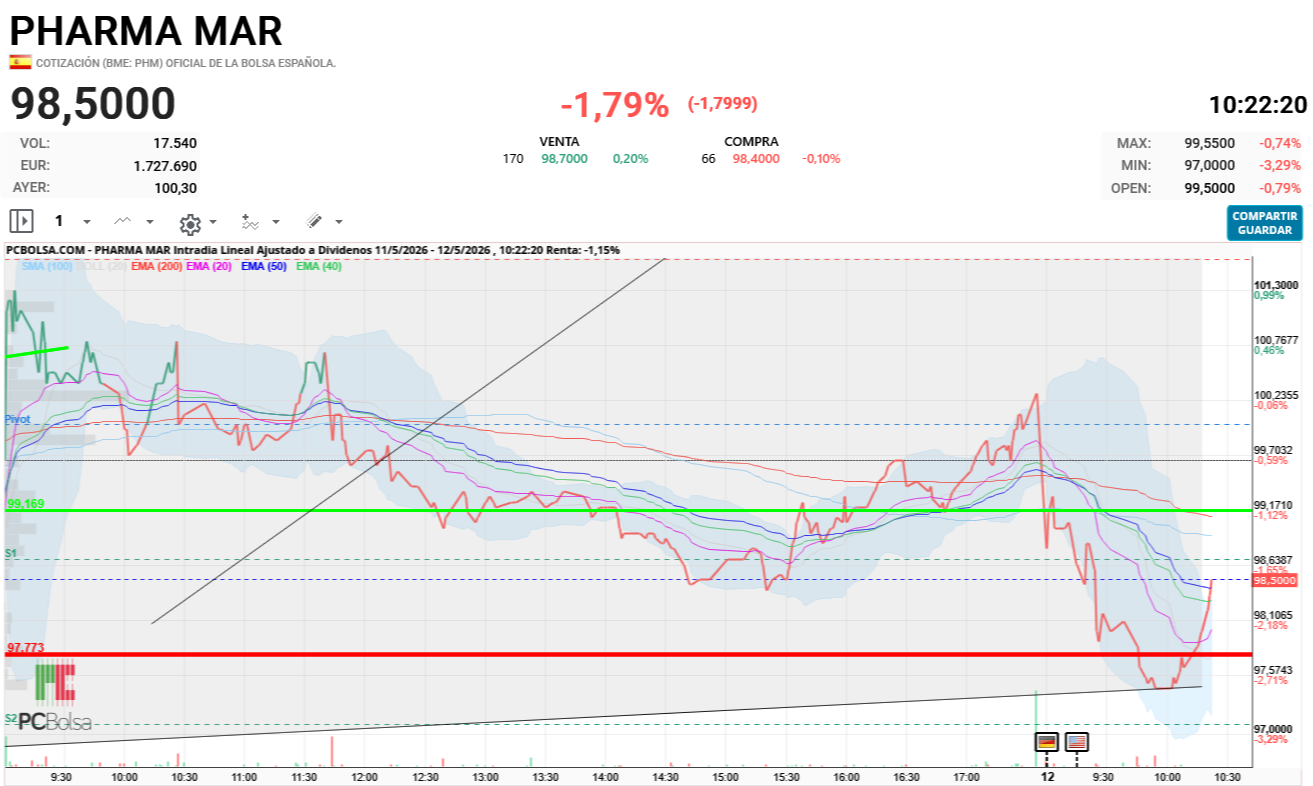Viewport: 1313px width, 786px height.
Task: Expand the settings dropdown arrow
Action: (x=213, y=222)
